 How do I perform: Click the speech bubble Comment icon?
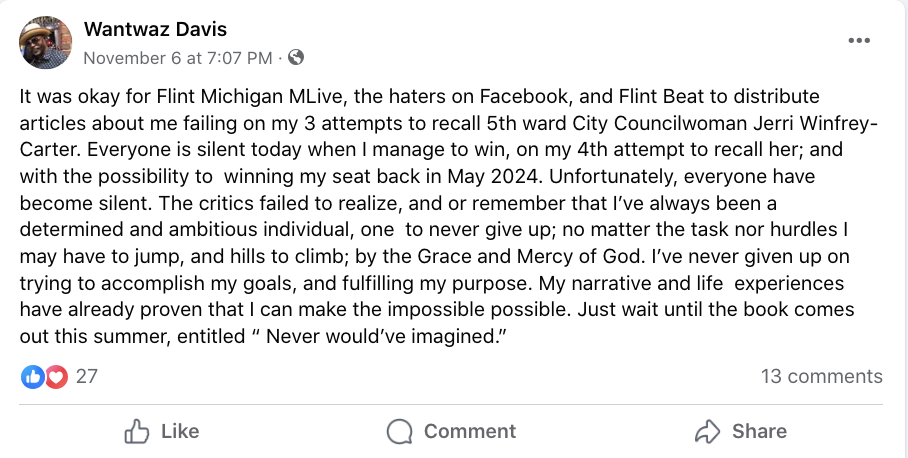coord(400,431)
